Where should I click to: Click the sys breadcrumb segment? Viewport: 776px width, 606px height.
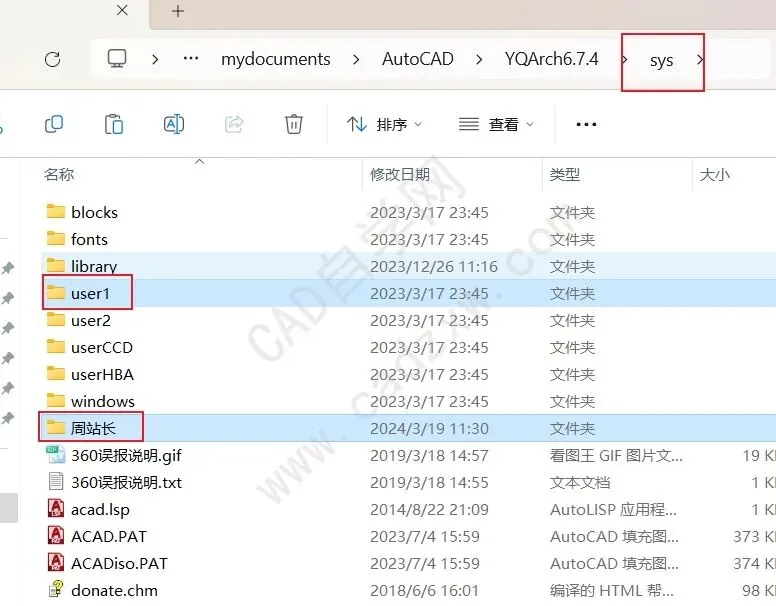pos(661,61)
